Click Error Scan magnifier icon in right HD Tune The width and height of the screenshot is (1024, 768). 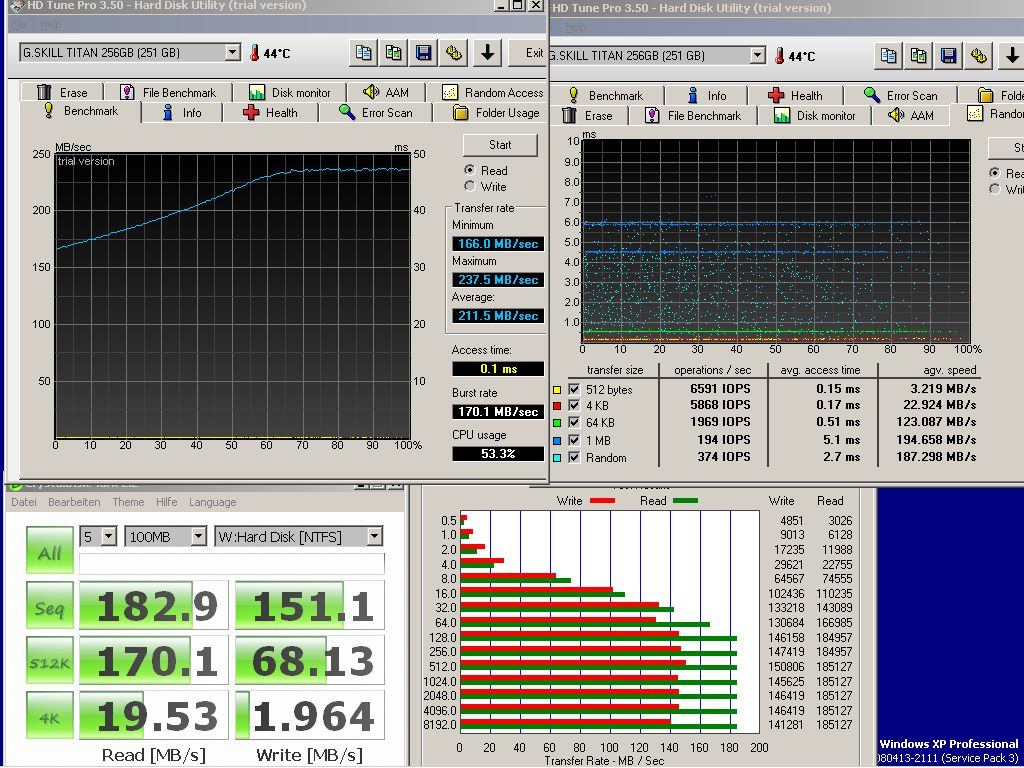pos(872,95)
